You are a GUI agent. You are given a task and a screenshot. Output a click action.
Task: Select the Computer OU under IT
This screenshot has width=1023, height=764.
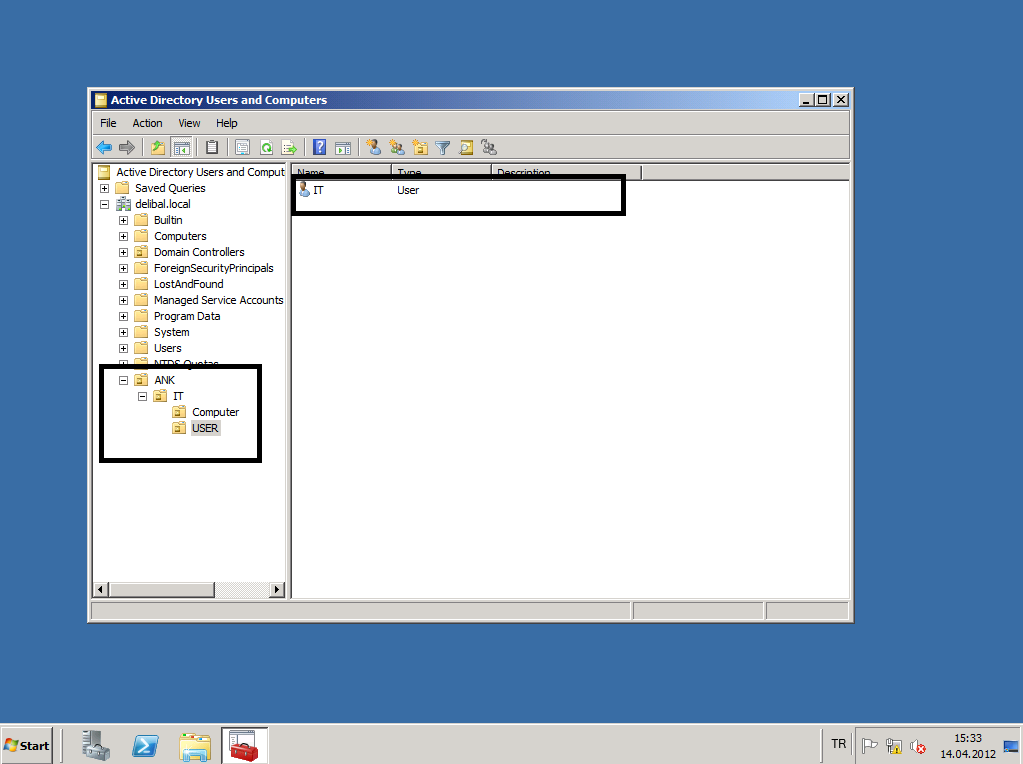click(215, 412)
